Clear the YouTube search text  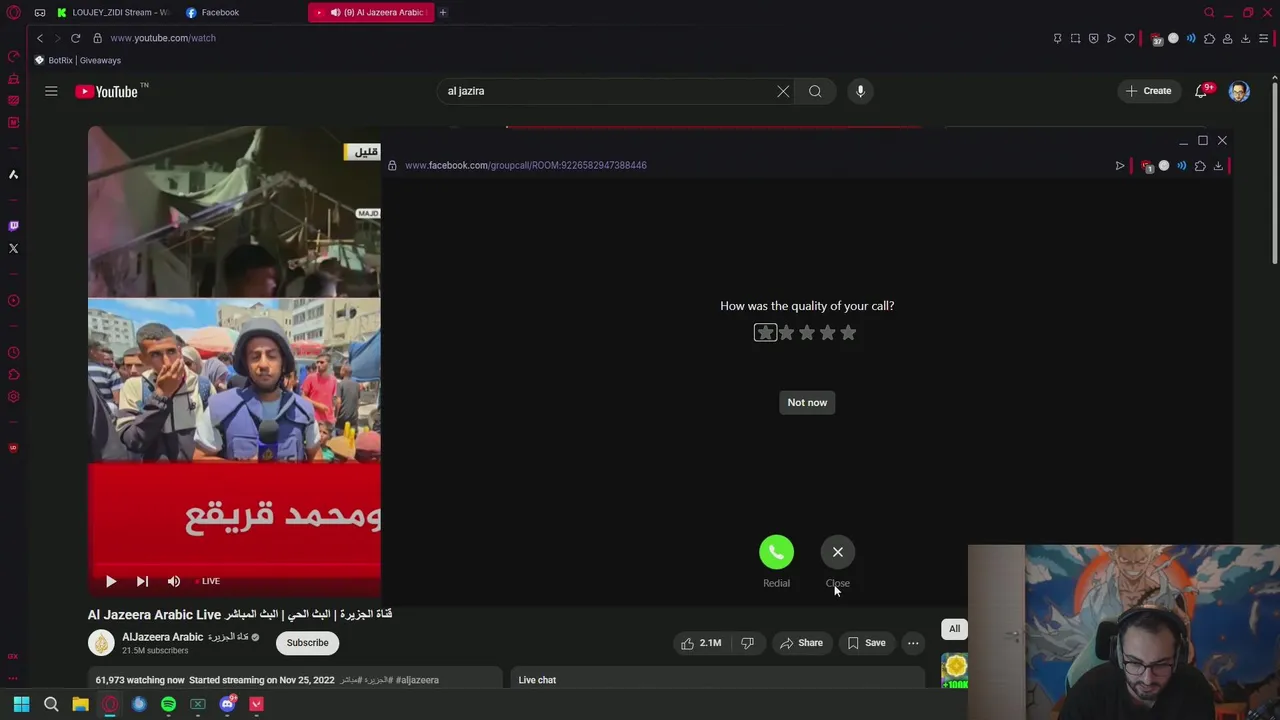(783, 91)
